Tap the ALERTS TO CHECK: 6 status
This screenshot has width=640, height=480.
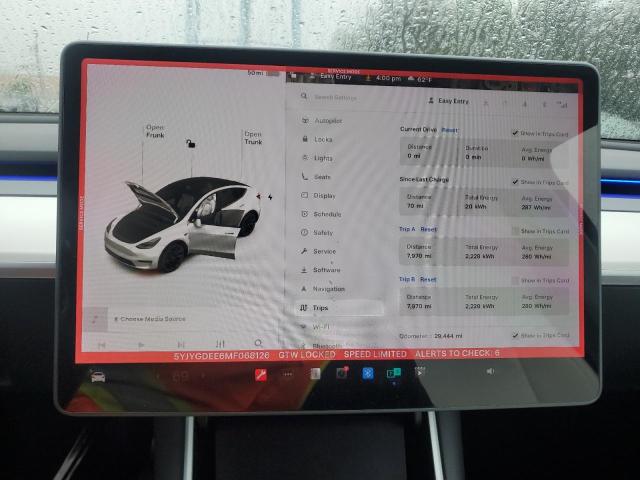click(x=457, y=353)
